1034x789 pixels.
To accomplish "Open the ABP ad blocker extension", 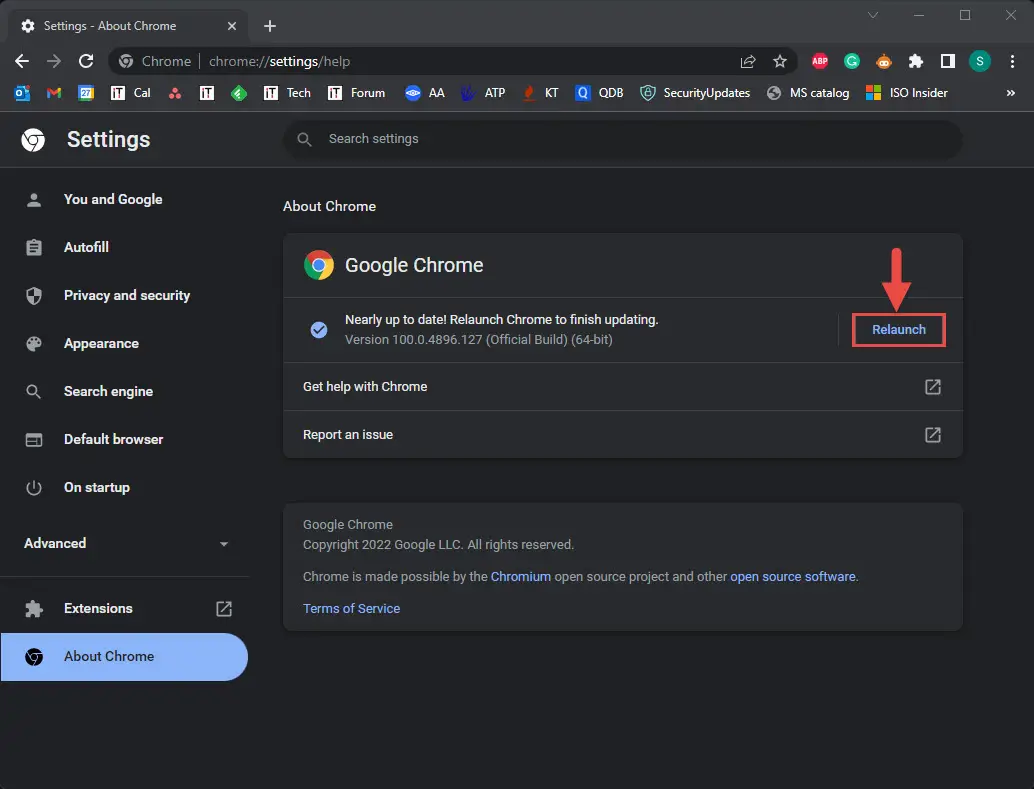I will [820, 61].
